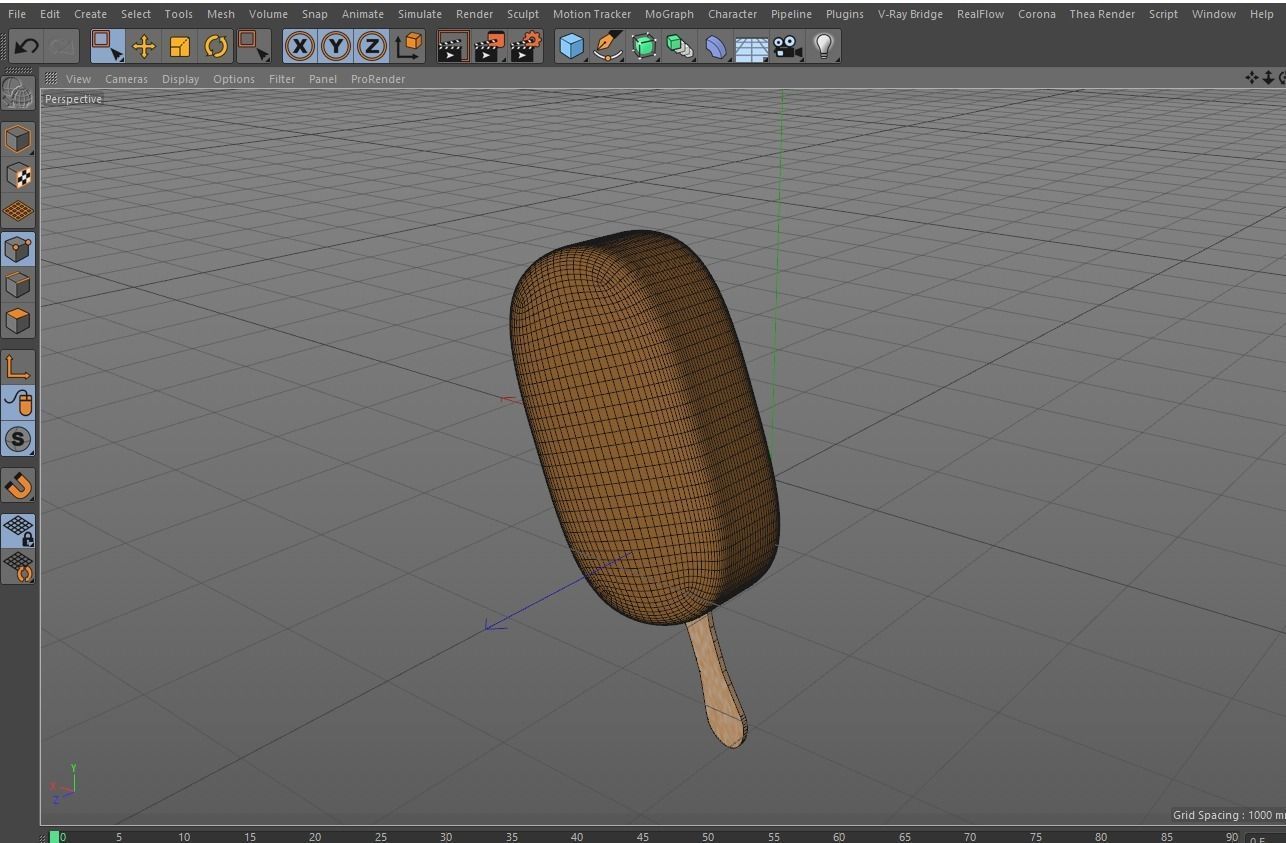Open the MoGraph menu
The image size is (1286, 843).
click(x=669, y=14)
